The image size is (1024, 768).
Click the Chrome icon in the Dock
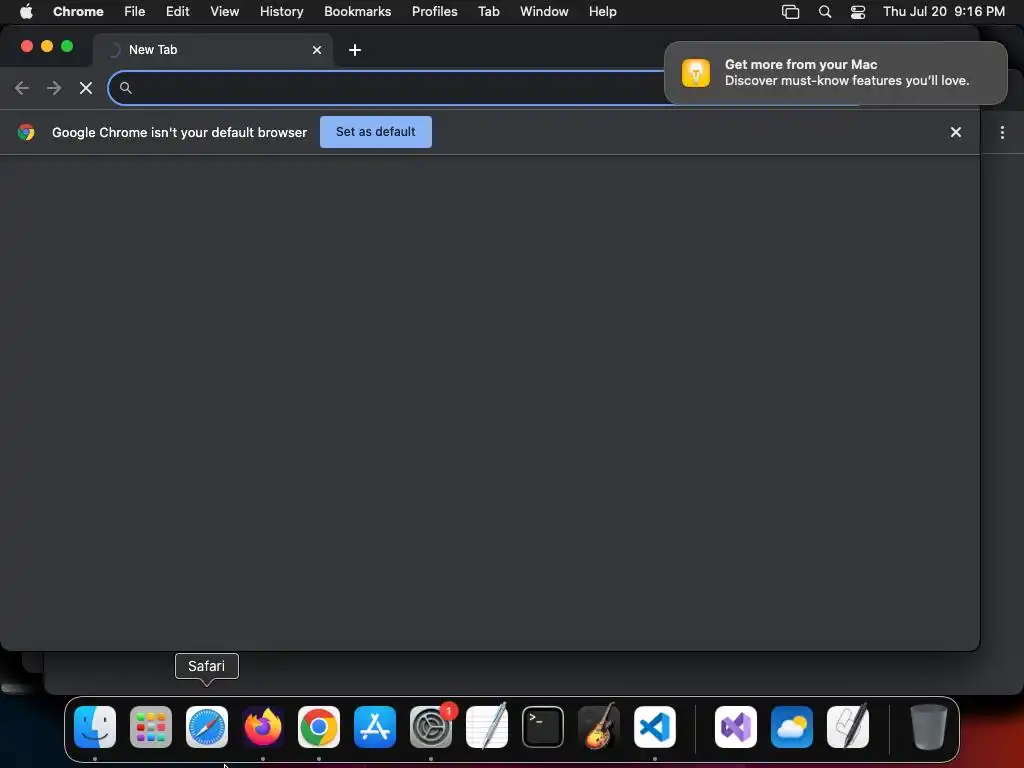319,727
